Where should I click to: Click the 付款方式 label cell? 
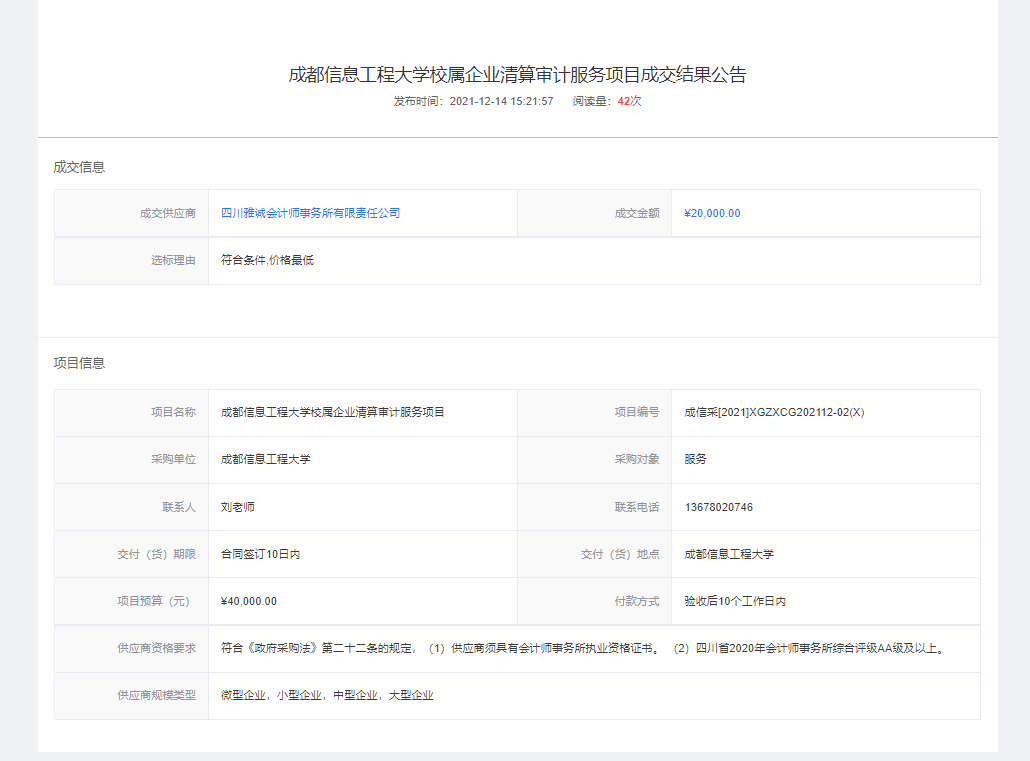[594, 601]
